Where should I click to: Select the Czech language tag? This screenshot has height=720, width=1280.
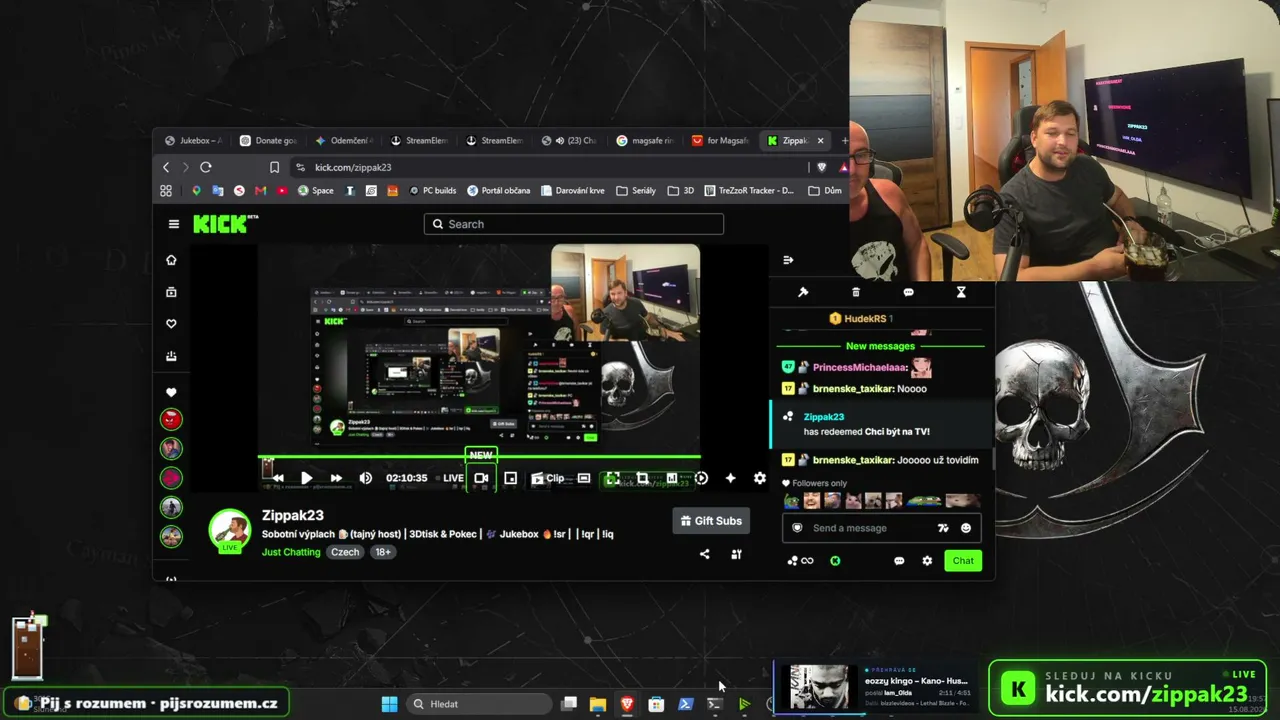[x=345, y=552]
